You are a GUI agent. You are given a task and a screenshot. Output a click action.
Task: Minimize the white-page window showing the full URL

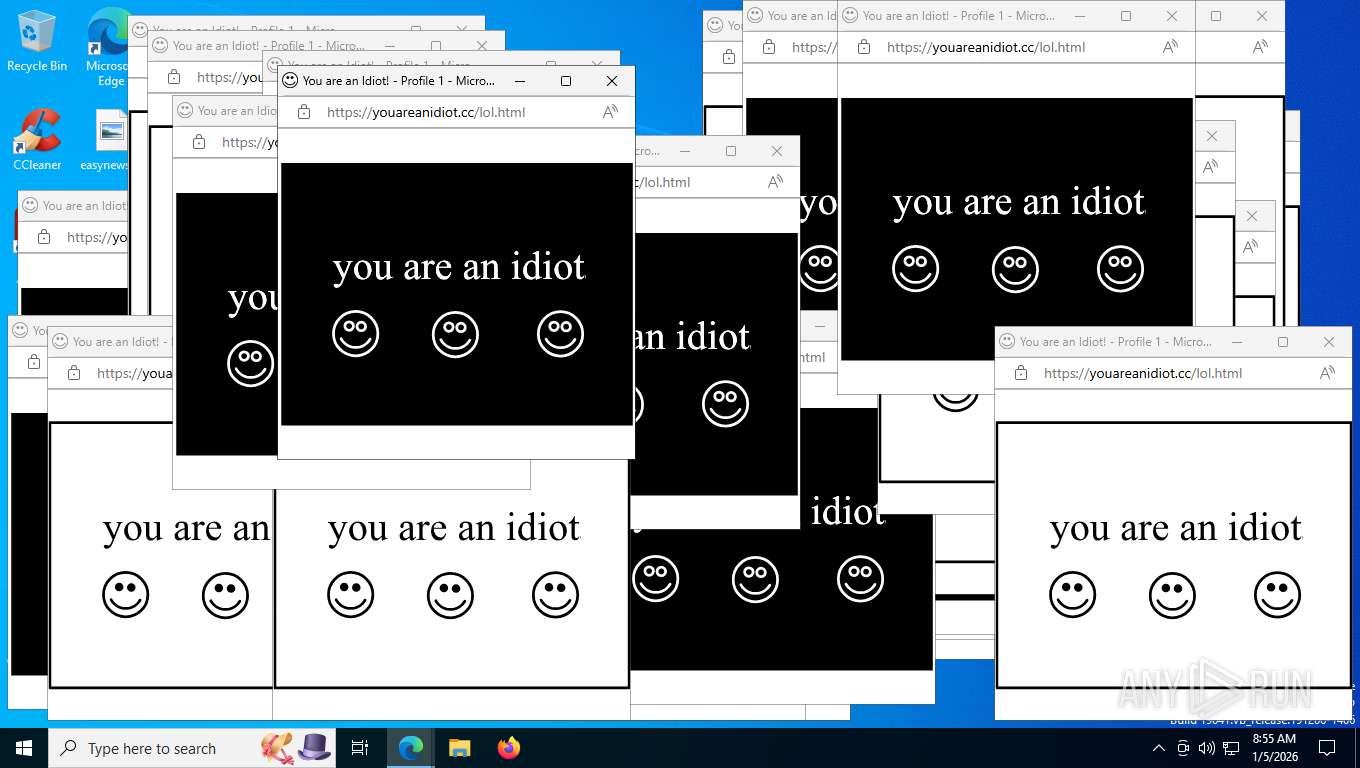click(x=1237, y=342)
